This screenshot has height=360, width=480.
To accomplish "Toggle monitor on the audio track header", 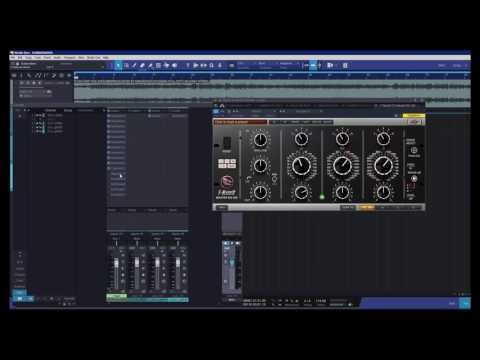I will point(40,82).
